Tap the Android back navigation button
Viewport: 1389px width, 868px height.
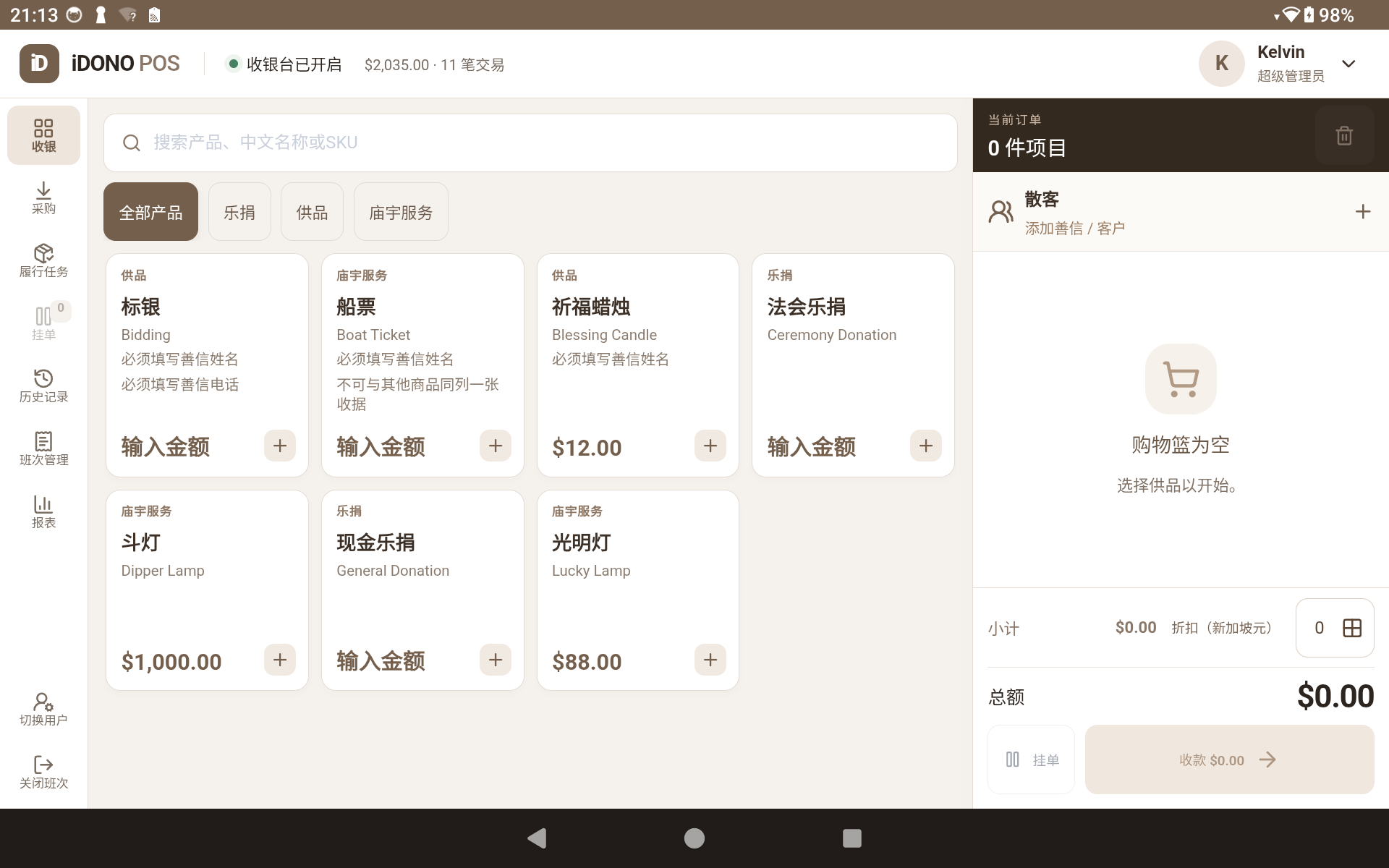click(x=537, y=838)
